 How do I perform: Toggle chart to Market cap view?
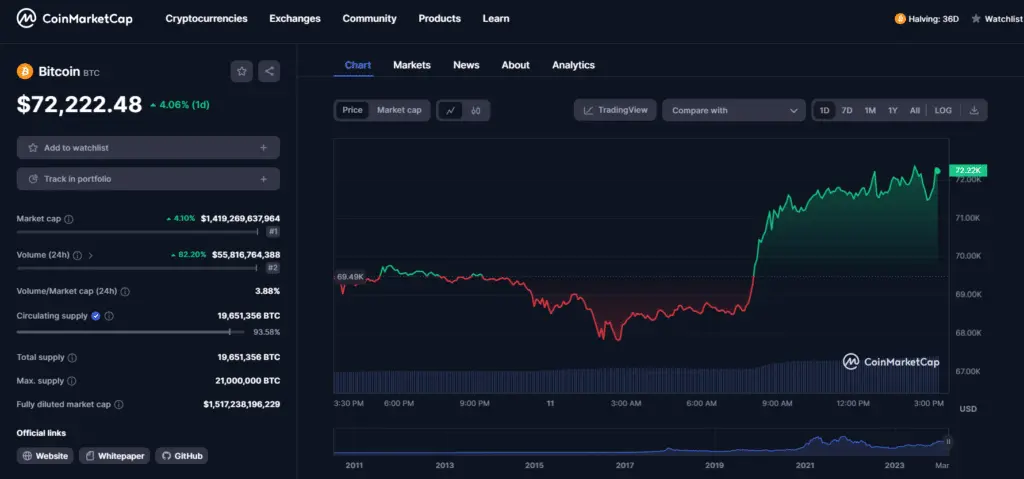399,110
